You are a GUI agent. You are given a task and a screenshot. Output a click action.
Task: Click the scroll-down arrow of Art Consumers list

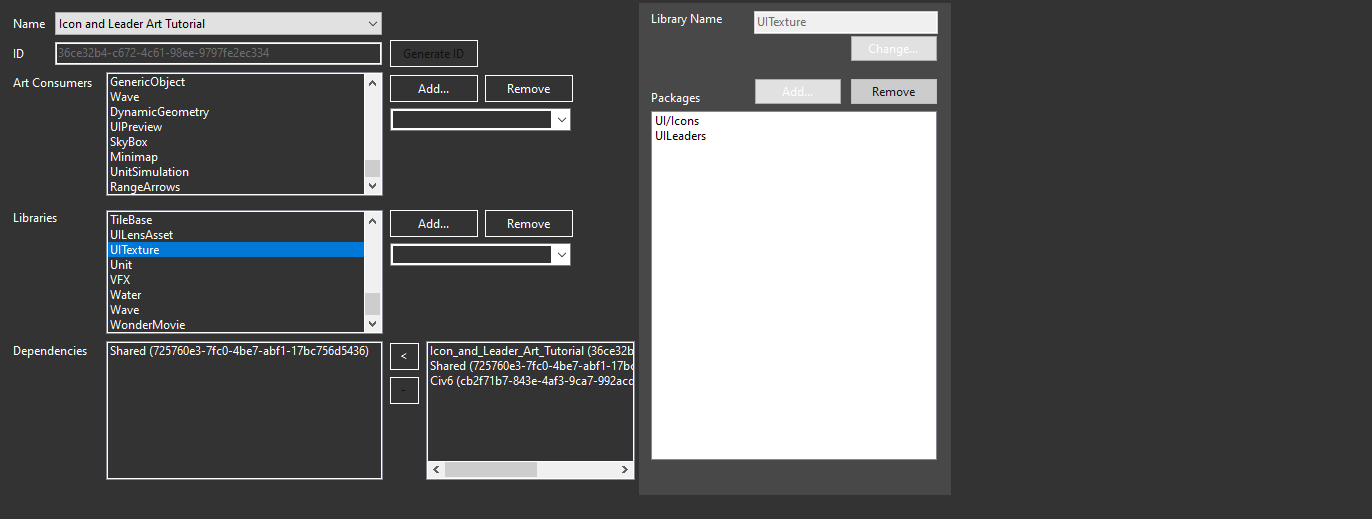tap(373, 186)
